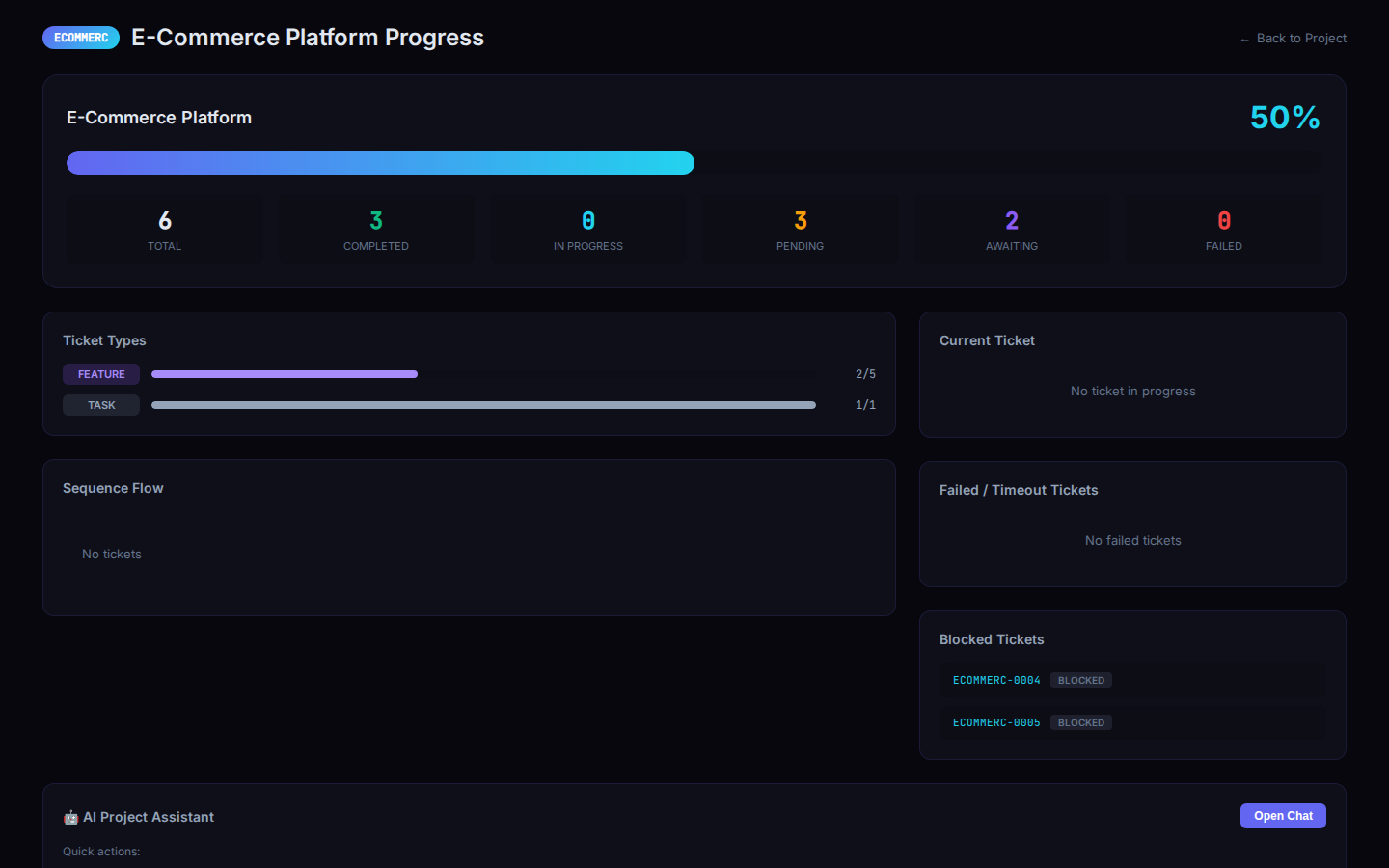Click the robot icon next to AI Project Assistant

point(69,817)
